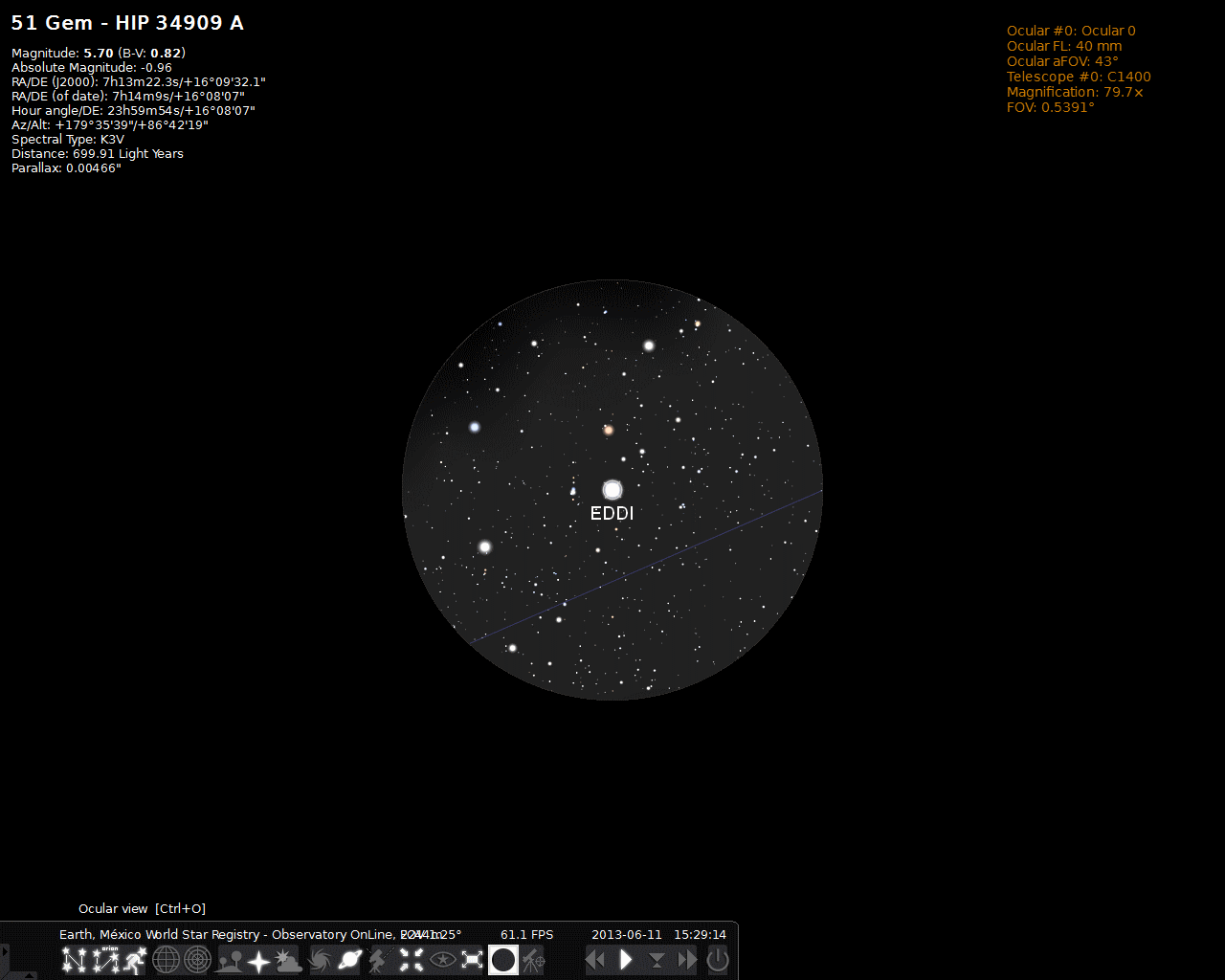Center on the selected object
Viewport: 1225px width, 980px height.
pos(412,960)
